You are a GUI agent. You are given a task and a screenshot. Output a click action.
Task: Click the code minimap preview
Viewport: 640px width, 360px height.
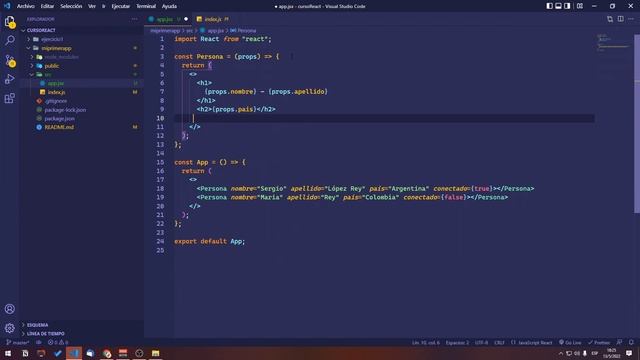[x=613, y=43]
